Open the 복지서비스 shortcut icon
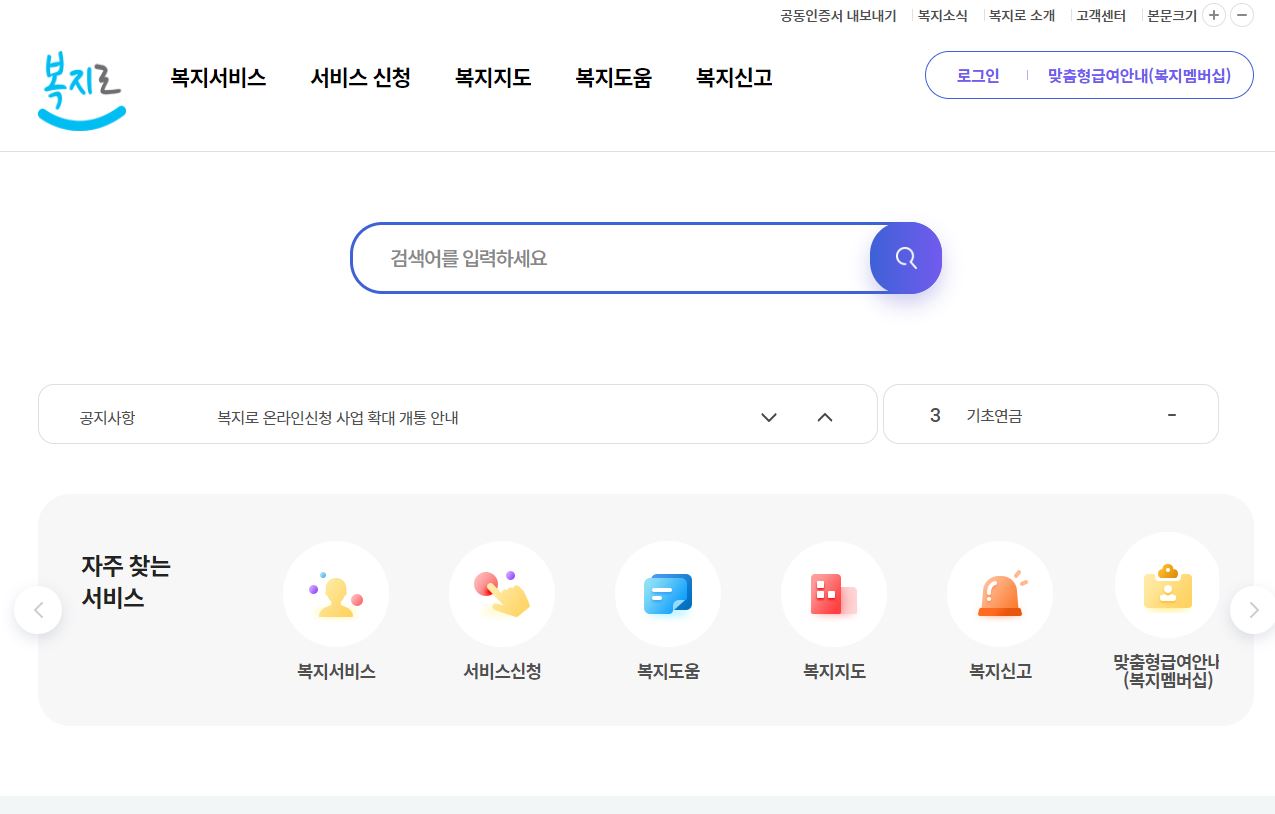The width and height of the screenshot is (1275, 814). (336, 594)
